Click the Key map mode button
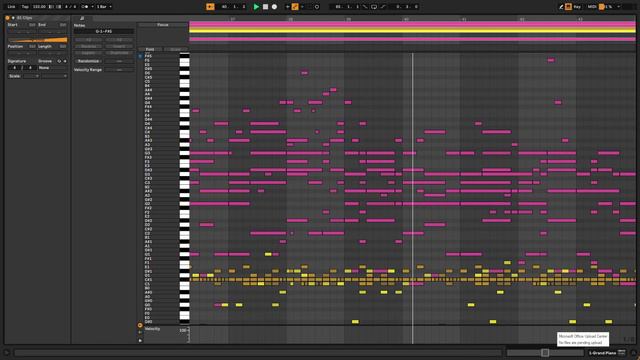Image resolution: width=640 pixels, height=360 pixels. (577, 7)
